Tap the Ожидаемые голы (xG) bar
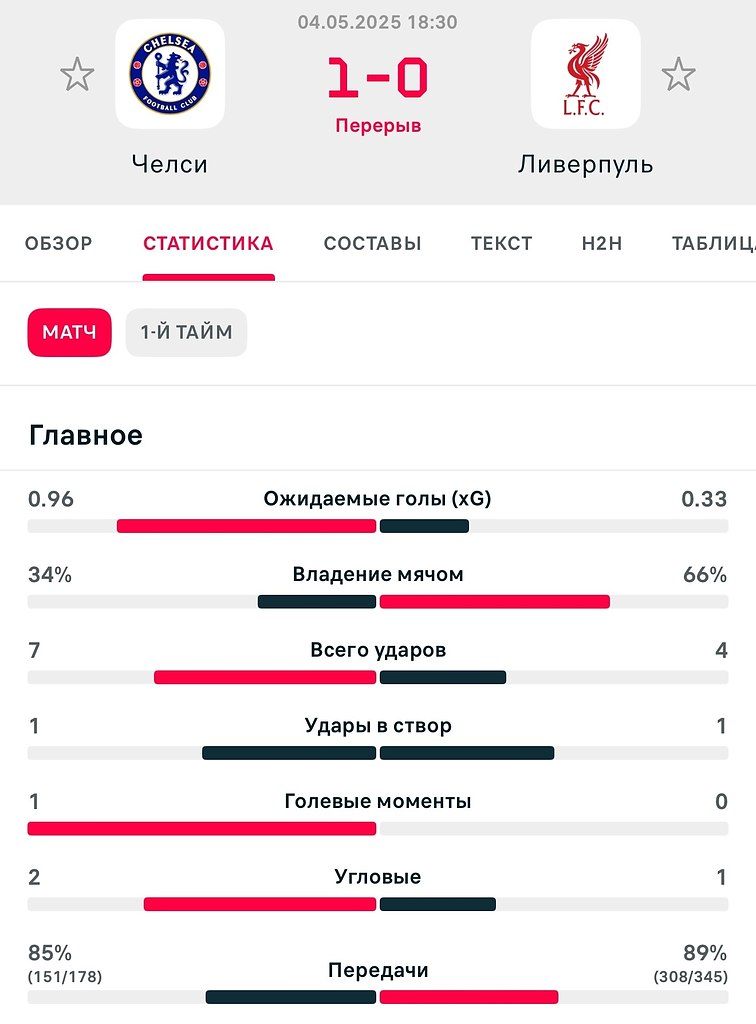Viewport: 756px width, 1024px height. pyautogui.click(x=378, y=526)
